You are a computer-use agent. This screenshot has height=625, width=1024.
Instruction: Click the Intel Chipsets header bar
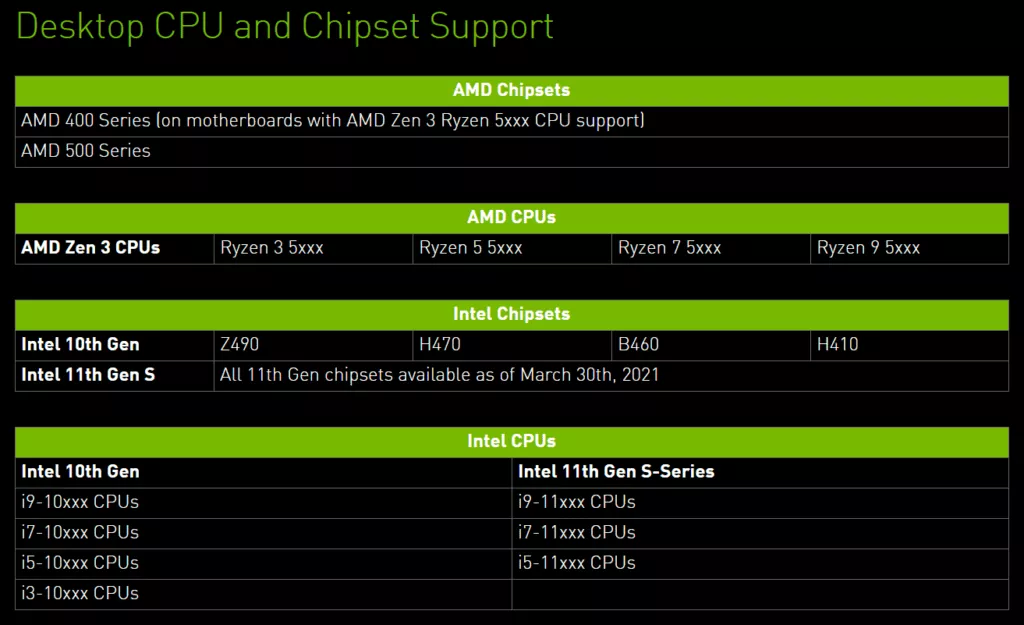coord(512,315)
